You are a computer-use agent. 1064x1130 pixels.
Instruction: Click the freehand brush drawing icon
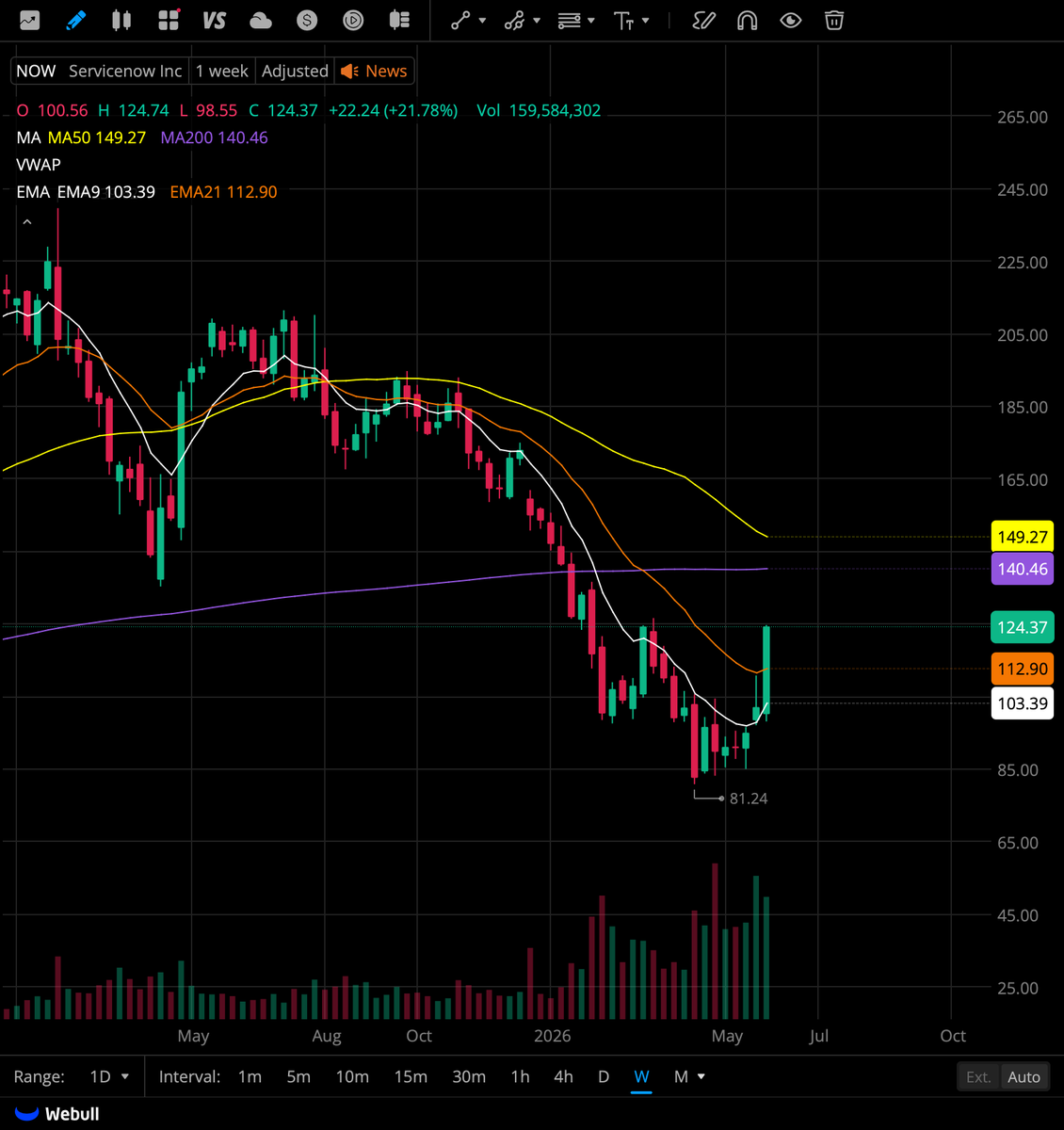[703, 20]
